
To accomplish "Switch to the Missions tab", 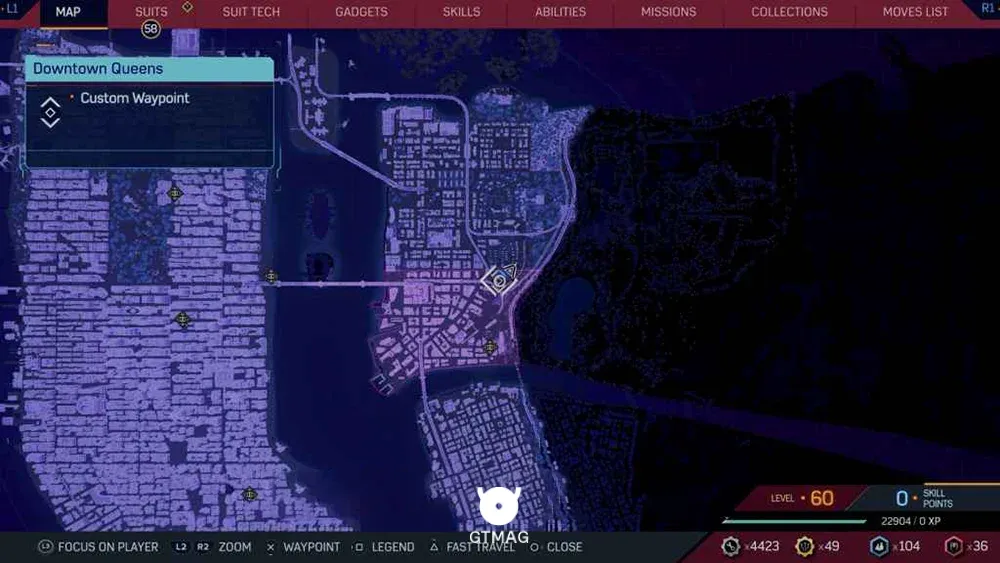I will tap(668, 12).
